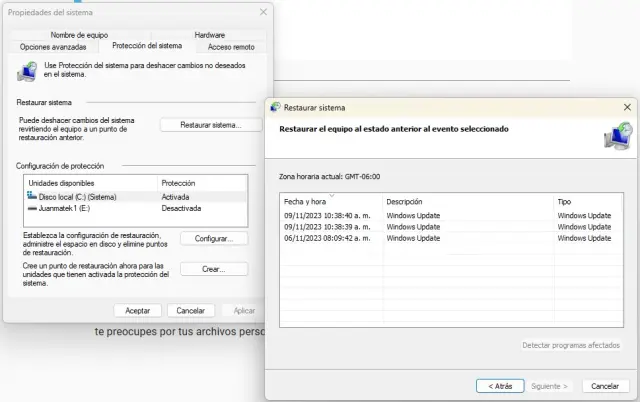Click the Restaurar sistema... button
Screen dimensions: 640x402
211,125
